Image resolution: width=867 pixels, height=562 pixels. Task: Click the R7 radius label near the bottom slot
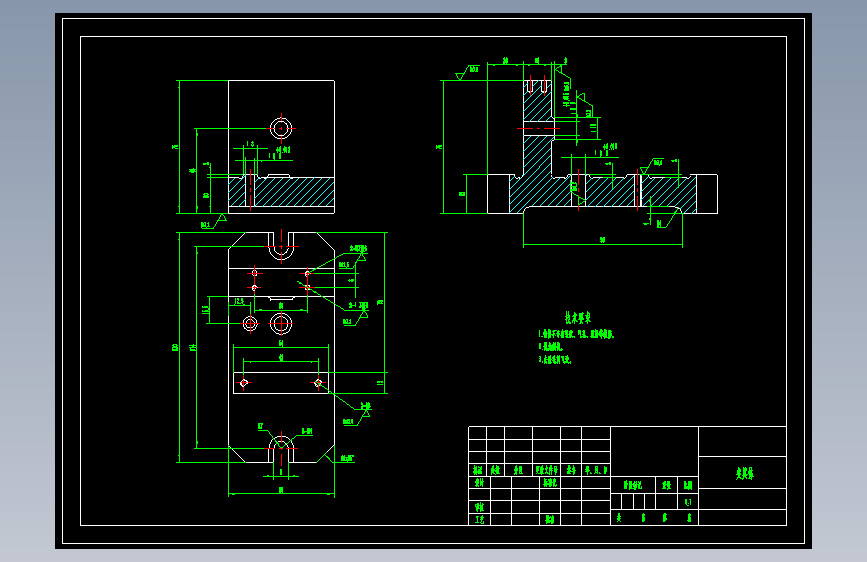pyautogui.click(x=260, y=426)
